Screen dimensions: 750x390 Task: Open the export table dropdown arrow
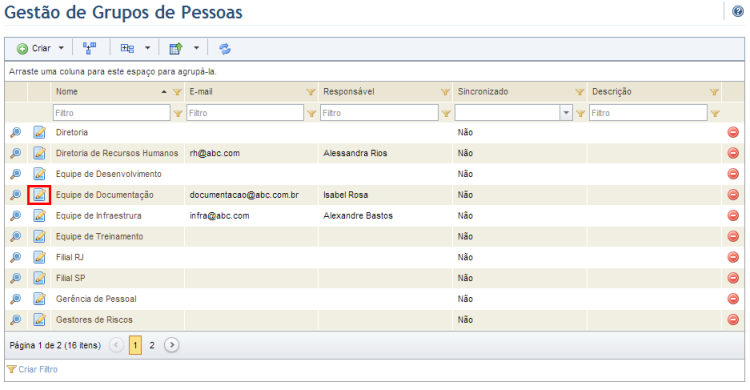pyautogui.click(x=196, y=48)
